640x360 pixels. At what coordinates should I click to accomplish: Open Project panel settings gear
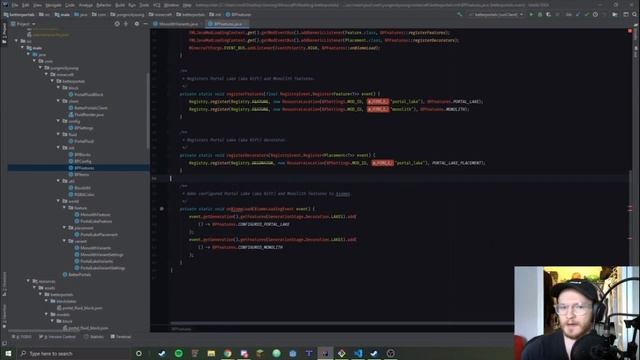click(137, 24)
